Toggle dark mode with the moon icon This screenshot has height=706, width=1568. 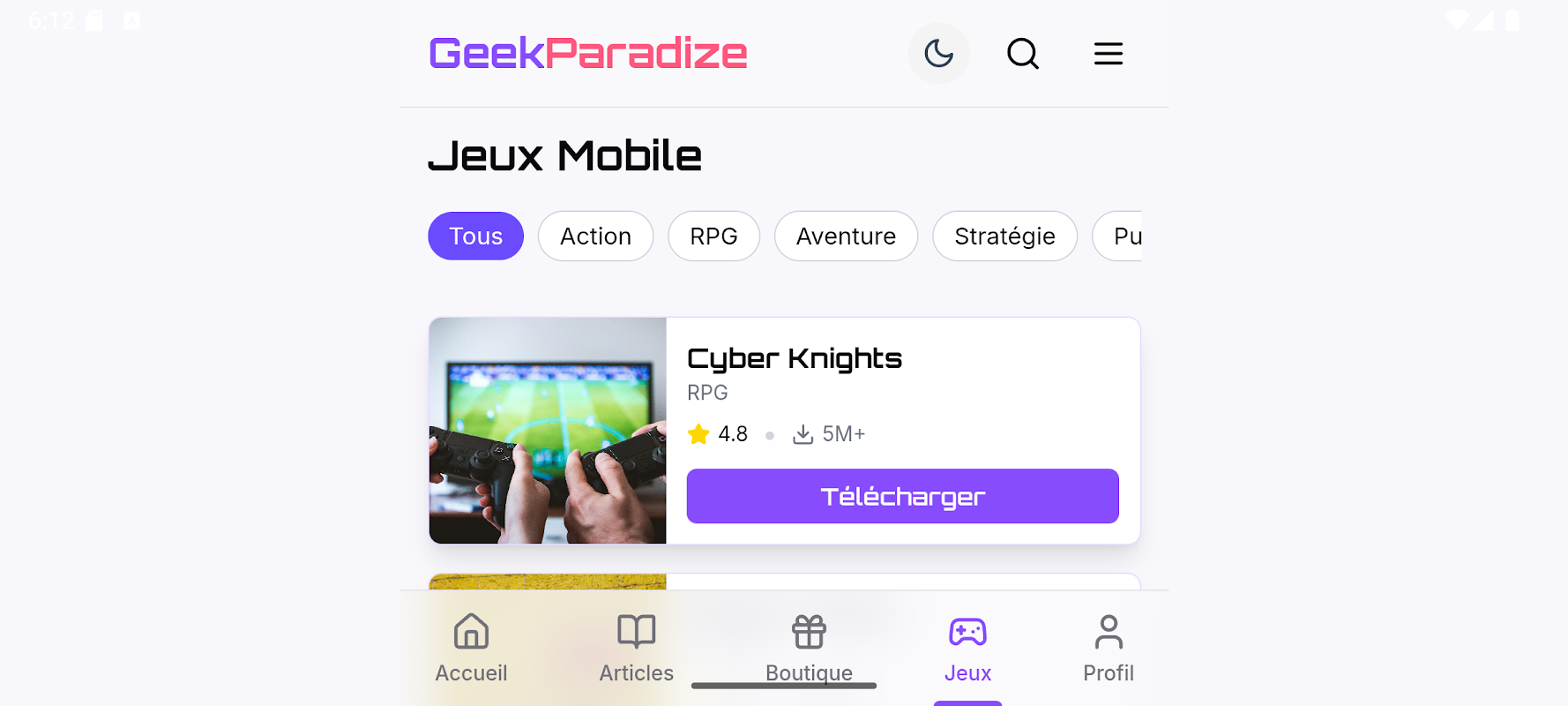click(939, 54)
